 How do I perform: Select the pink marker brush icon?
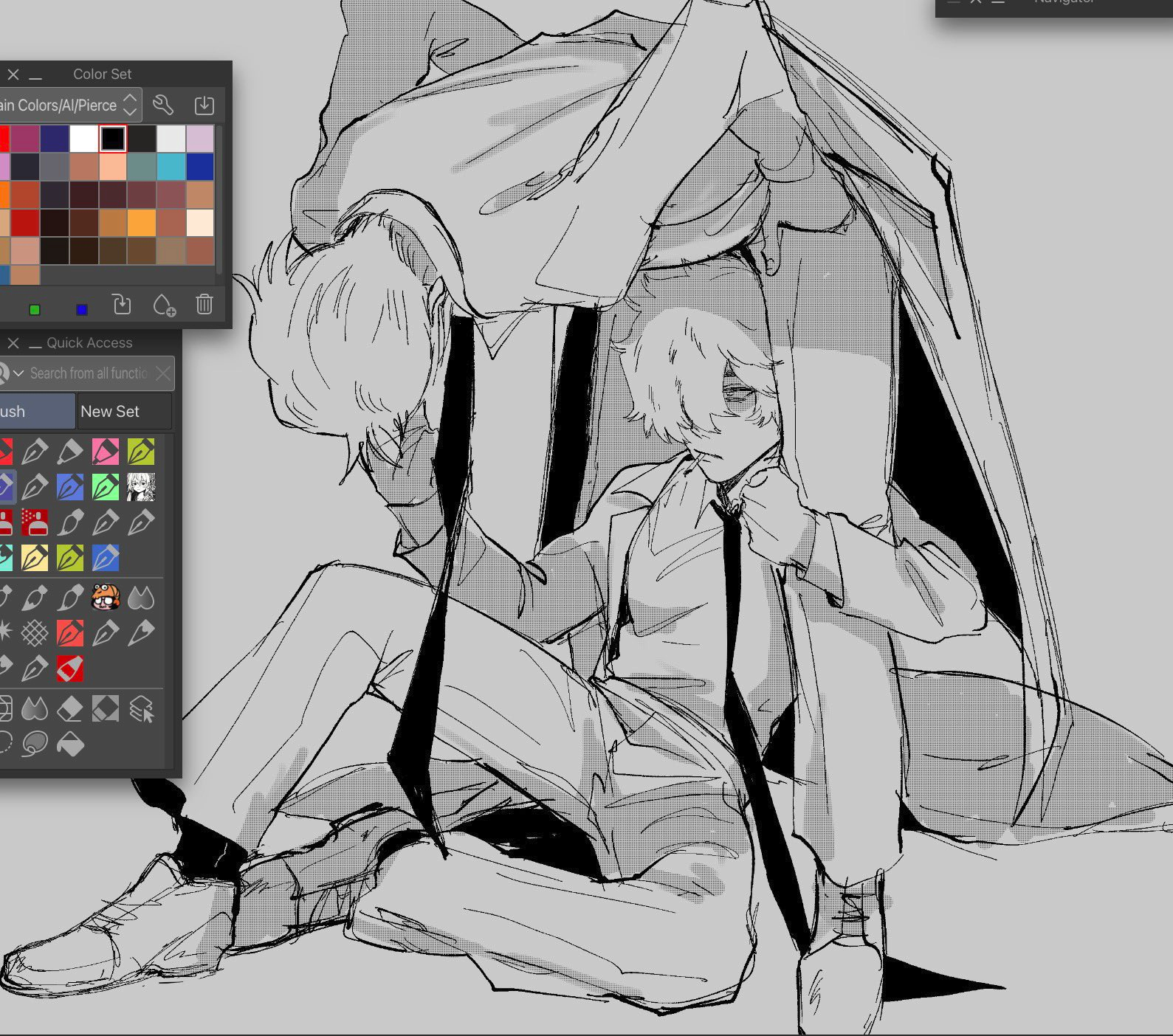tap(106, 451)
